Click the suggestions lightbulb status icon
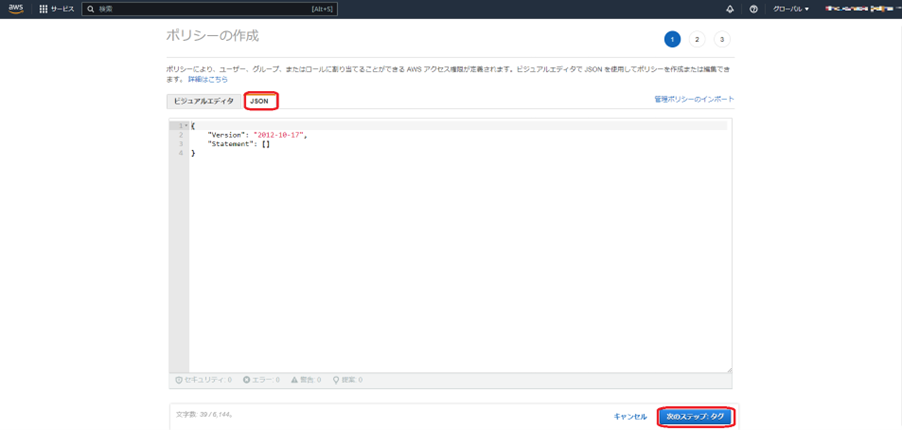 tap(337, 380)
